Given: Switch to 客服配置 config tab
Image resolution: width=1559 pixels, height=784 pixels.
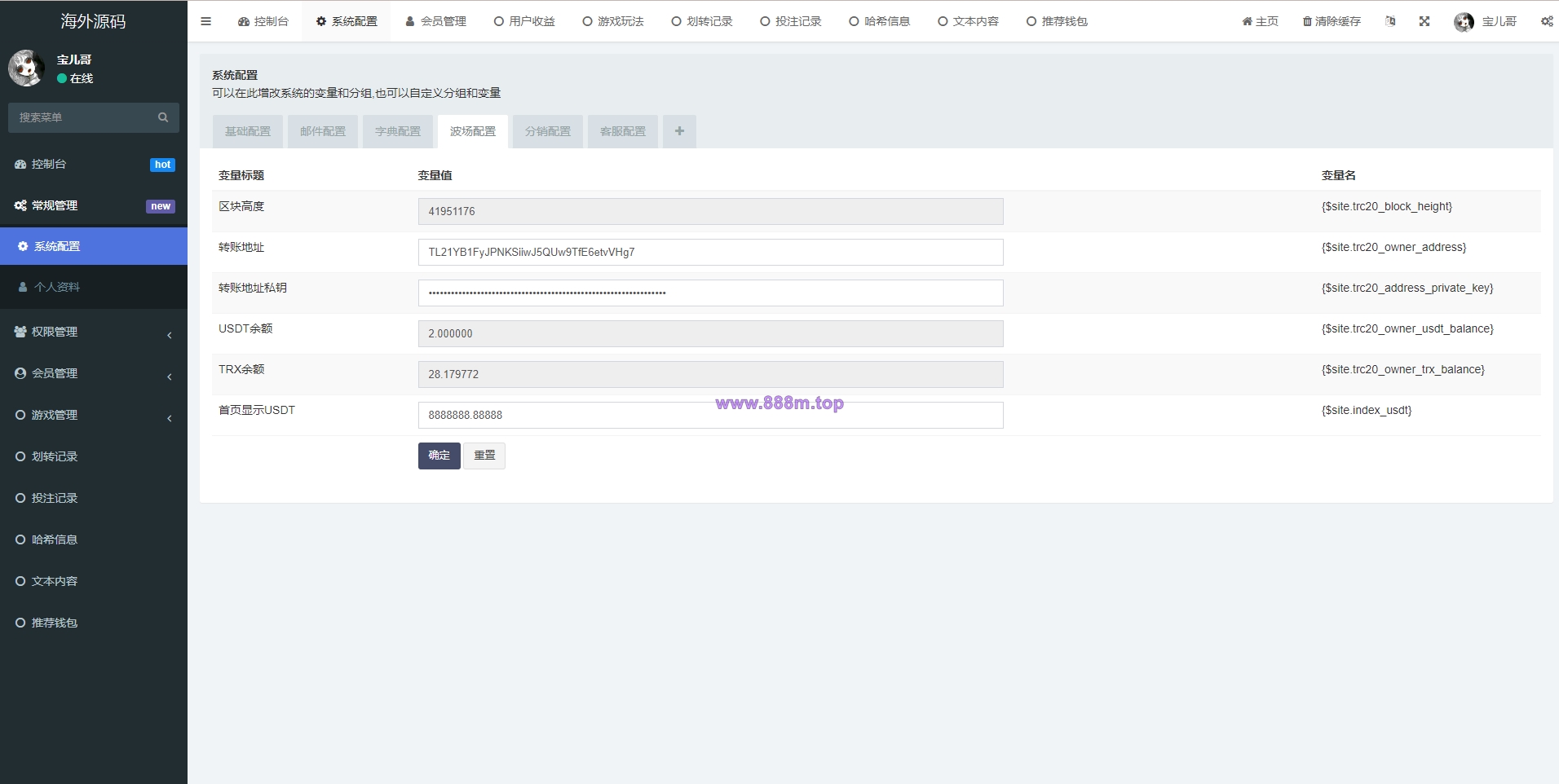Looking at the screenshot, I should point(623,131).
